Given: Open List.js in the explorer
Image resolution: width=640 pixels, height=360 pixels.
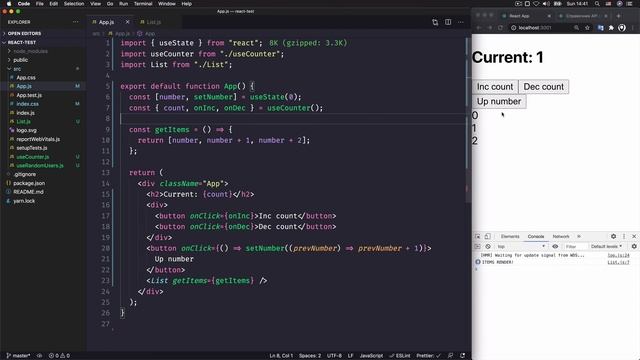Looking at the screenshot, I should pos(23,122).
